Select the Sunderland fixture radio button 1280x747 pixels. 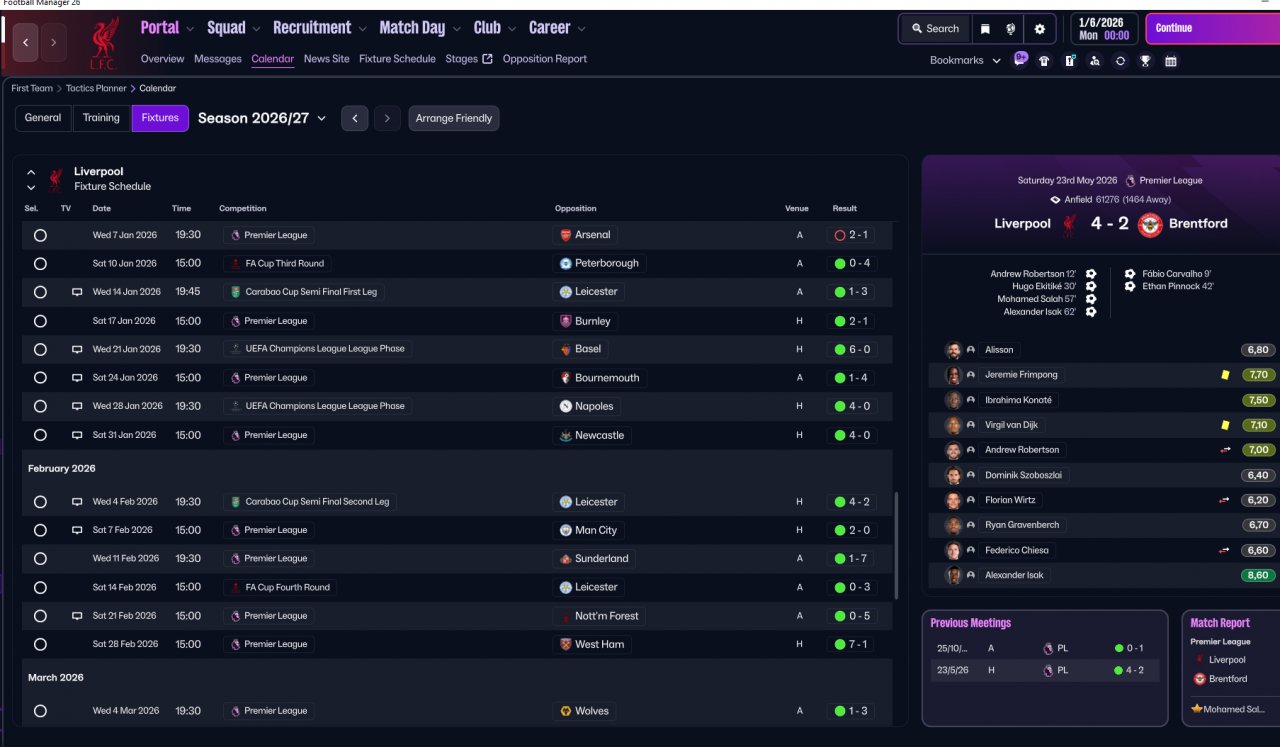pos(40,559)
